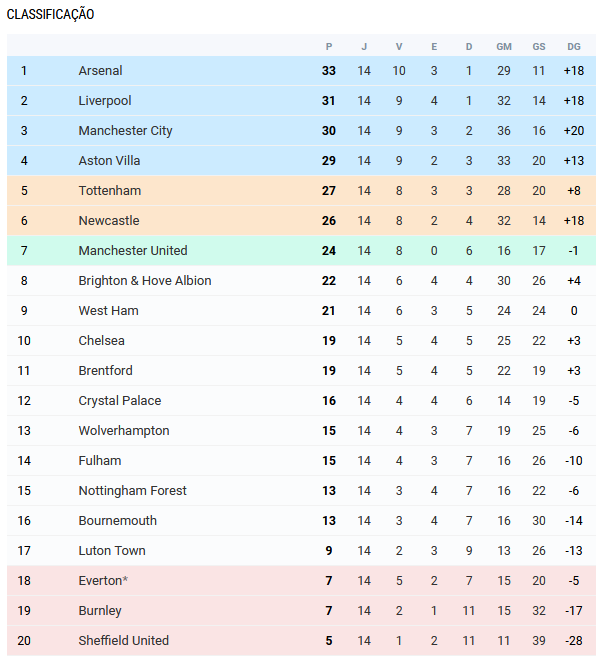Click the P points column header
Screen dimensions: 596x657
click(329, 47)
